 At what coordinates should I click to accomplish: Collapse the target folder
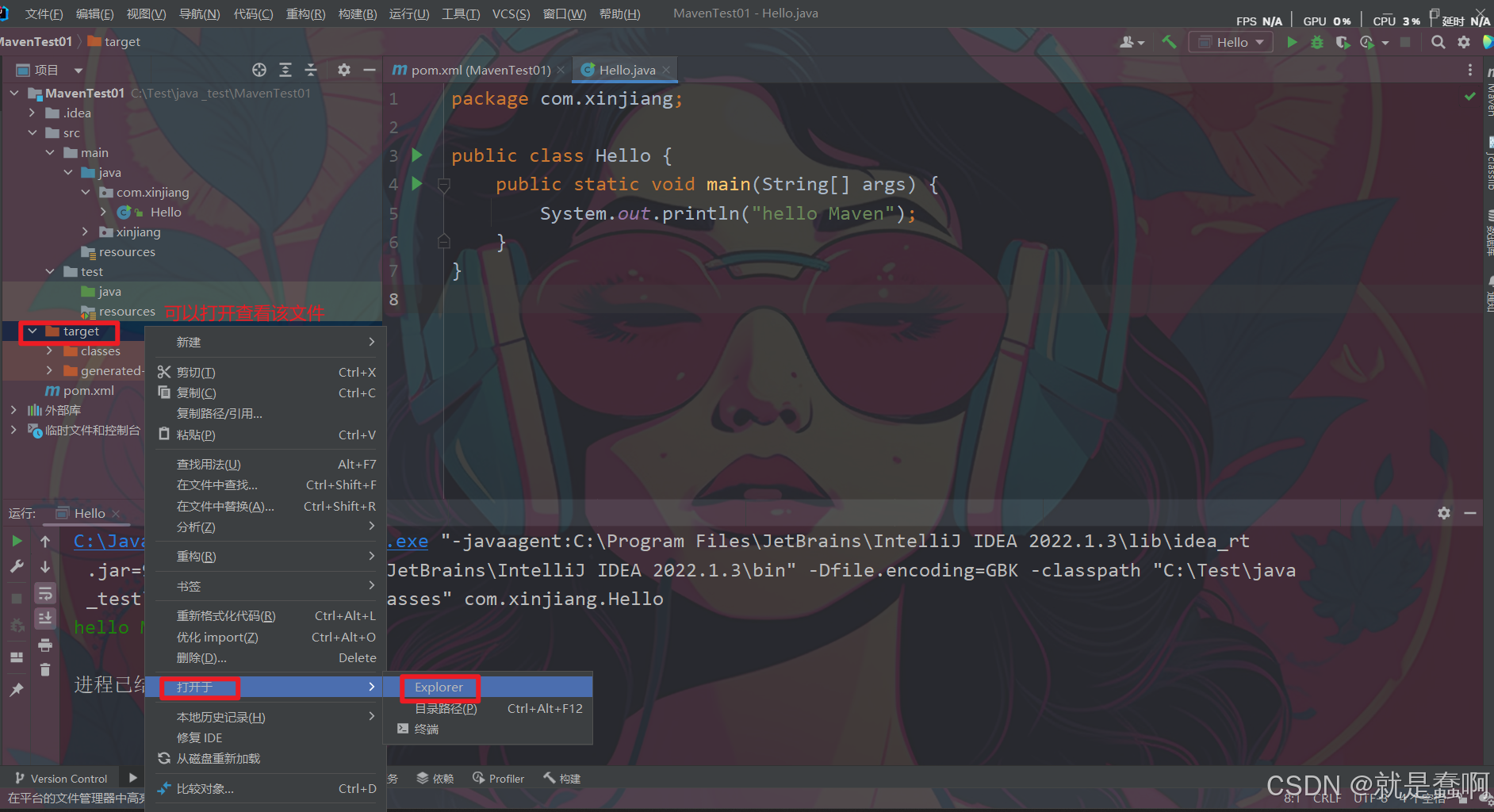(x=32, y=331)
